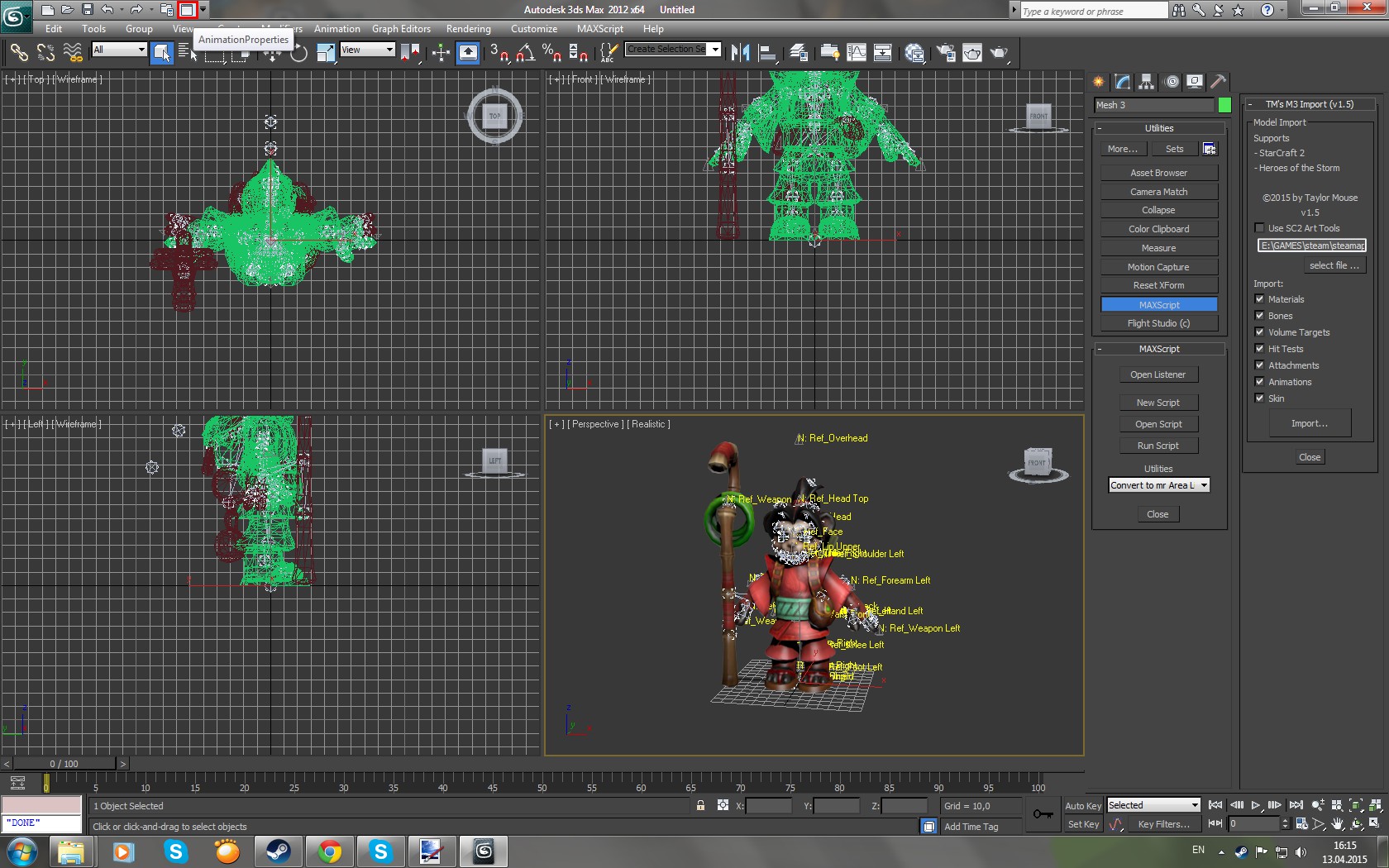Open the Mirror tool

740,53
